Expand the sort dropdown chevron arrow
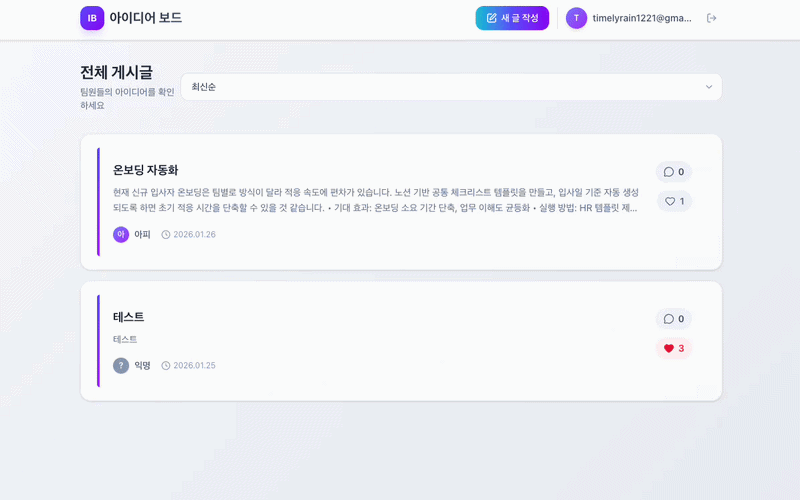Image resolution: width=800 pixels, height=500 pixels. (x=709, y=87)
